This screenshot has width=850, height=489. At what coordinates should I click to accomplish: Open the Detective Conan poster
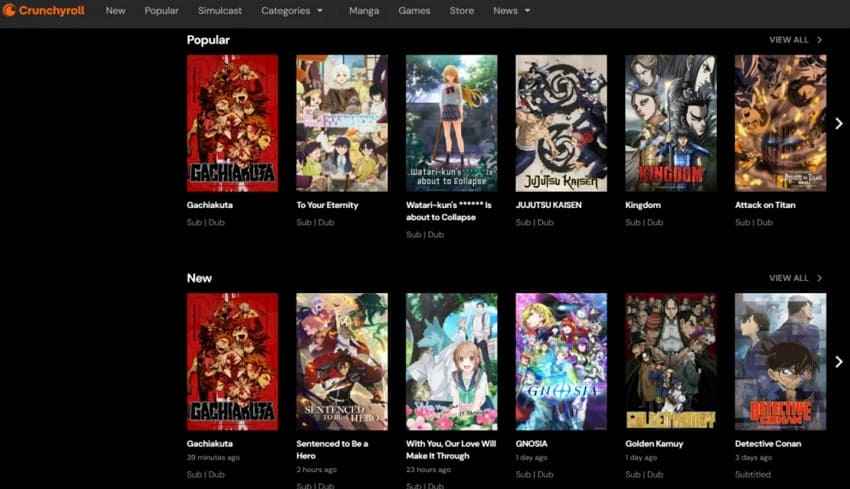point(781,362)
